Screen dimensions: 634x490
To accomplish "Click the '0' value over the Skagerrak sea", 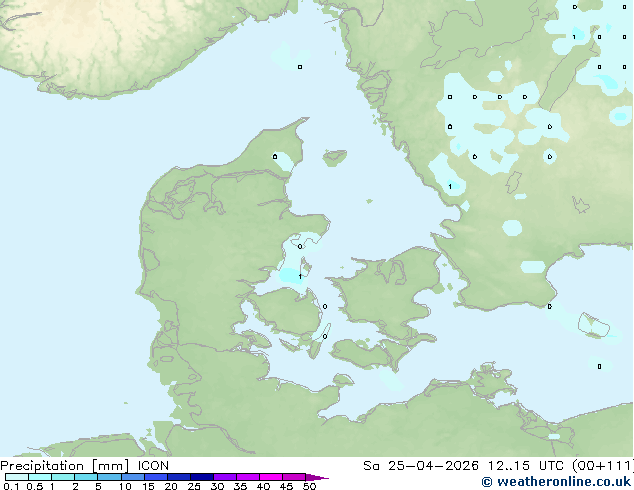I will (x=300, y=67).
